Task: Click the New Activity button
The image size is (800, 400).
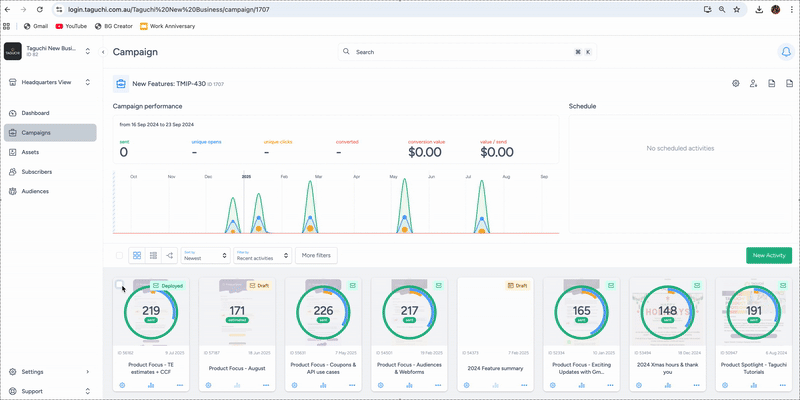Action: pyautogui.click(x=768, y=256)
